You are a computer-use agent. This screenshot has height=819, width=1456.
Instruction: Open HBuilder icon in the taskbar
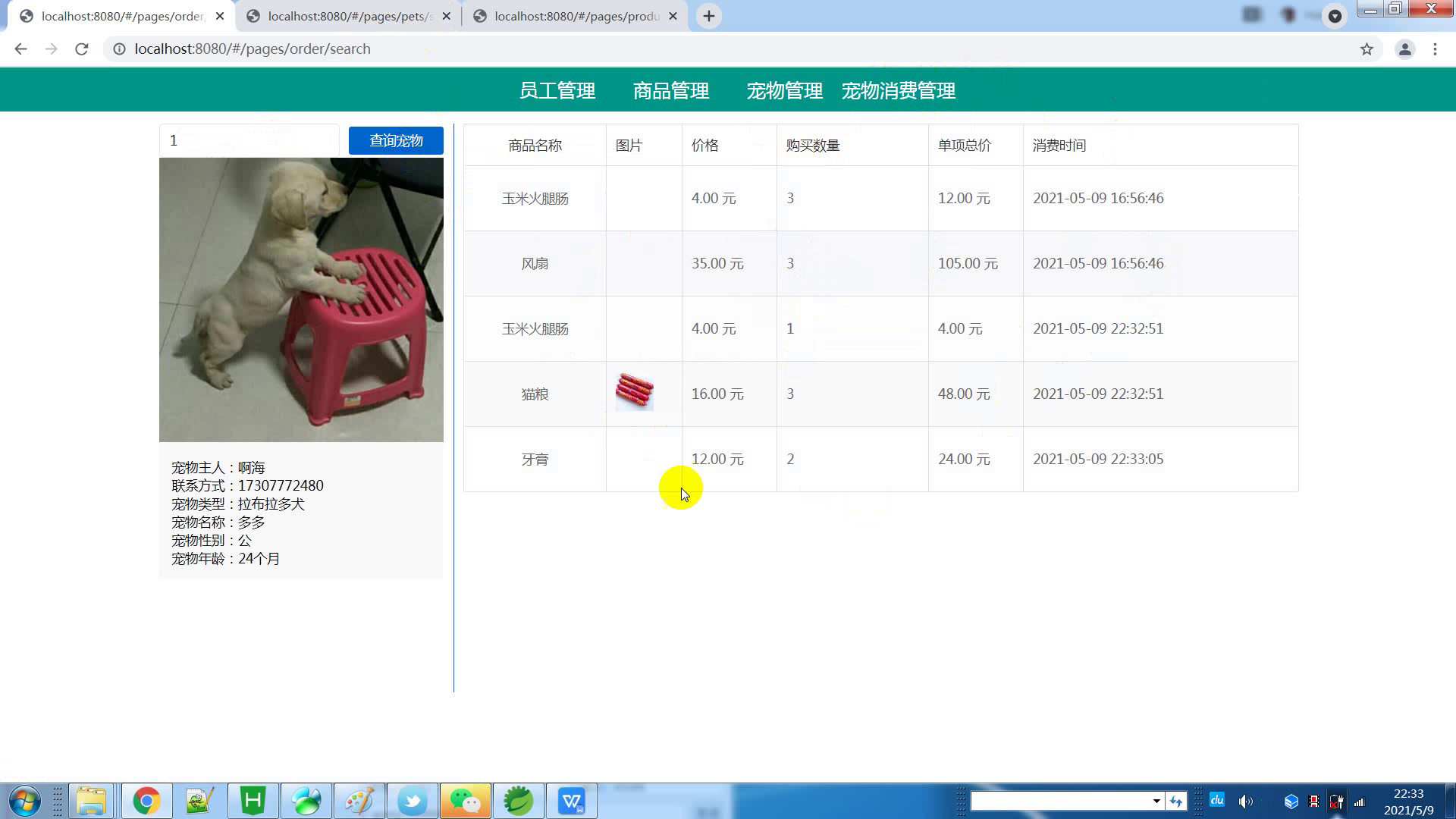point(253,801)
